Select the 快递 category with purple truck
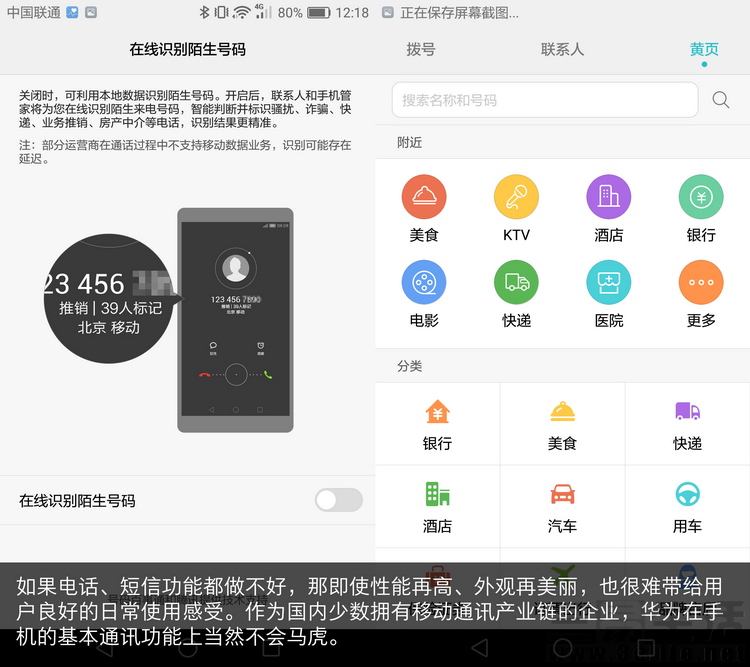Screen dimensions: 750x667 click(x=687, y=424)
